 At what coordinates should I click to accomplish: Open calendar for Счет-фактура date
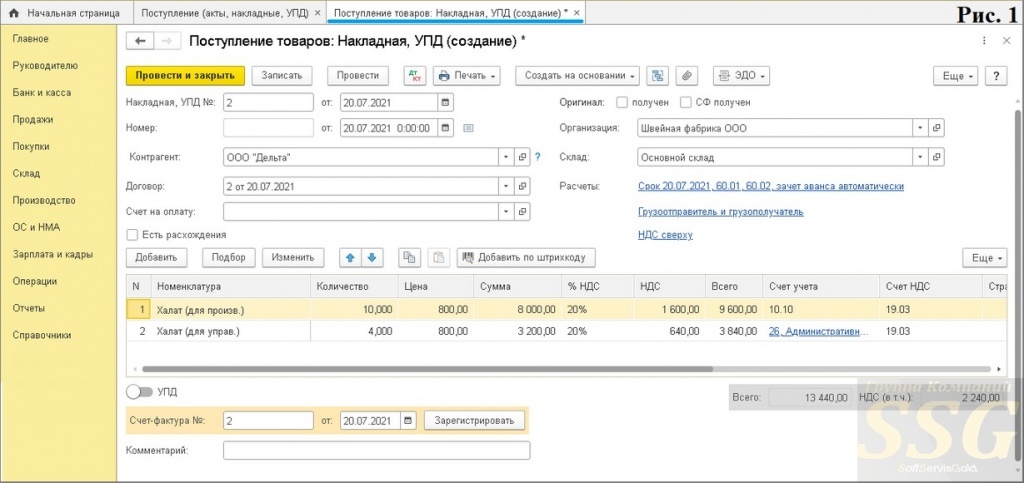point(408,420)
